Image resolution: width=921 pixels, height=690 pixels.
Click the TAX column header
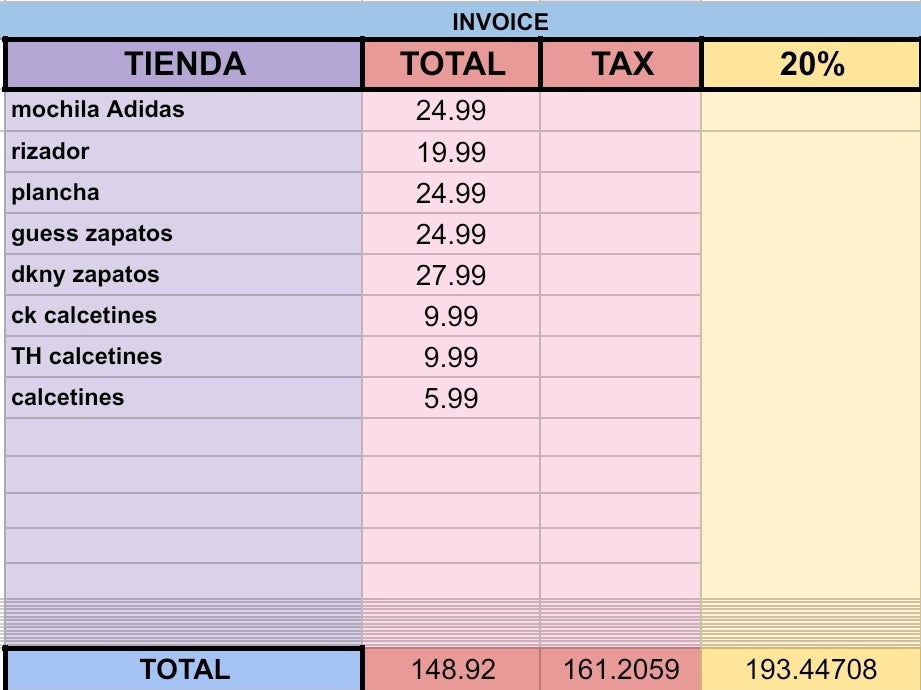pos(621,65)
